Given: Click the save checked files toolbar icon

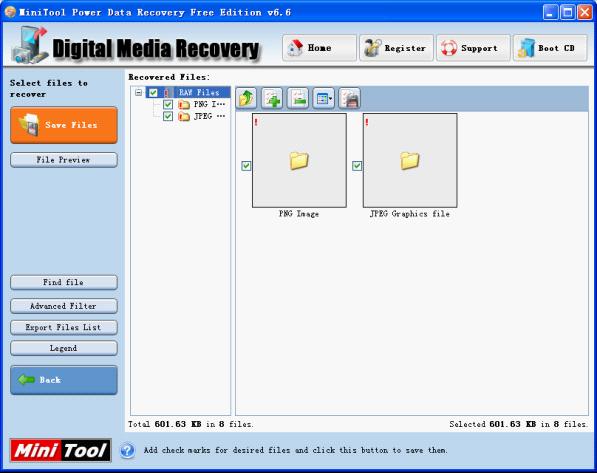Looking at the screenshot, I should 350,99.
